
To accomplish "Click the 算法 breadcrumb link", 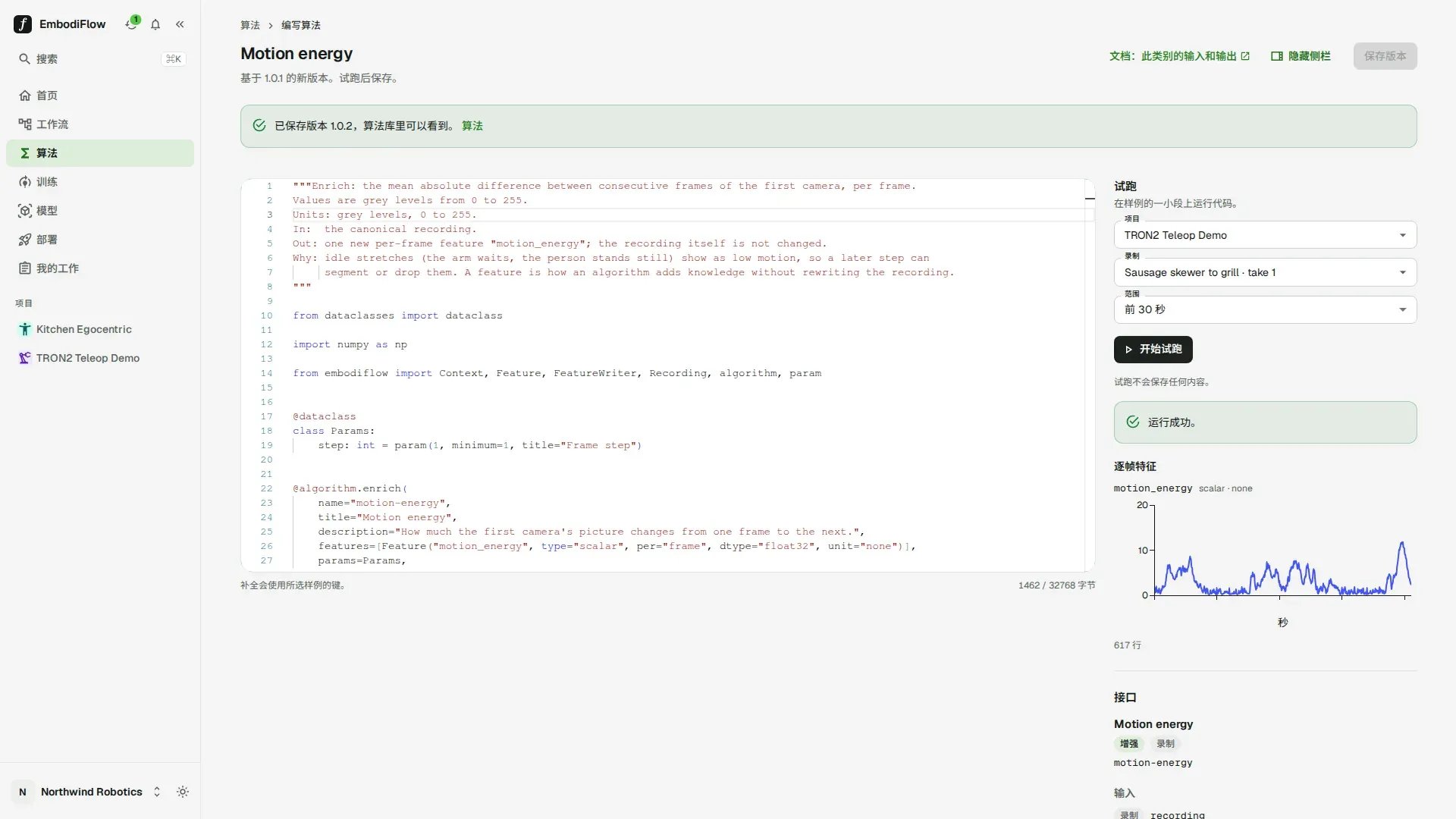I will click(x=250, y=25).
